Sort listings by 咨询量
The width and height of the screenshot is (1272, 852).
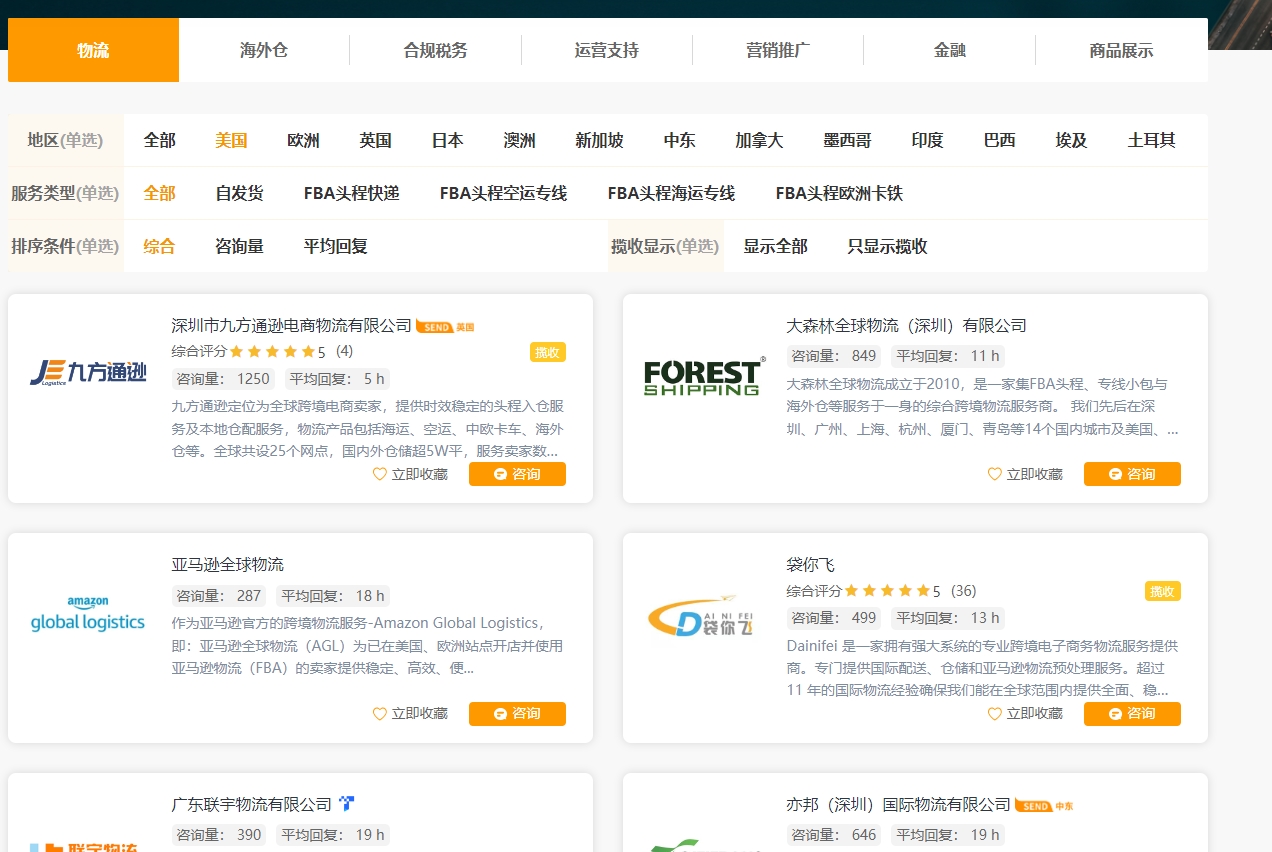[239, 246]
